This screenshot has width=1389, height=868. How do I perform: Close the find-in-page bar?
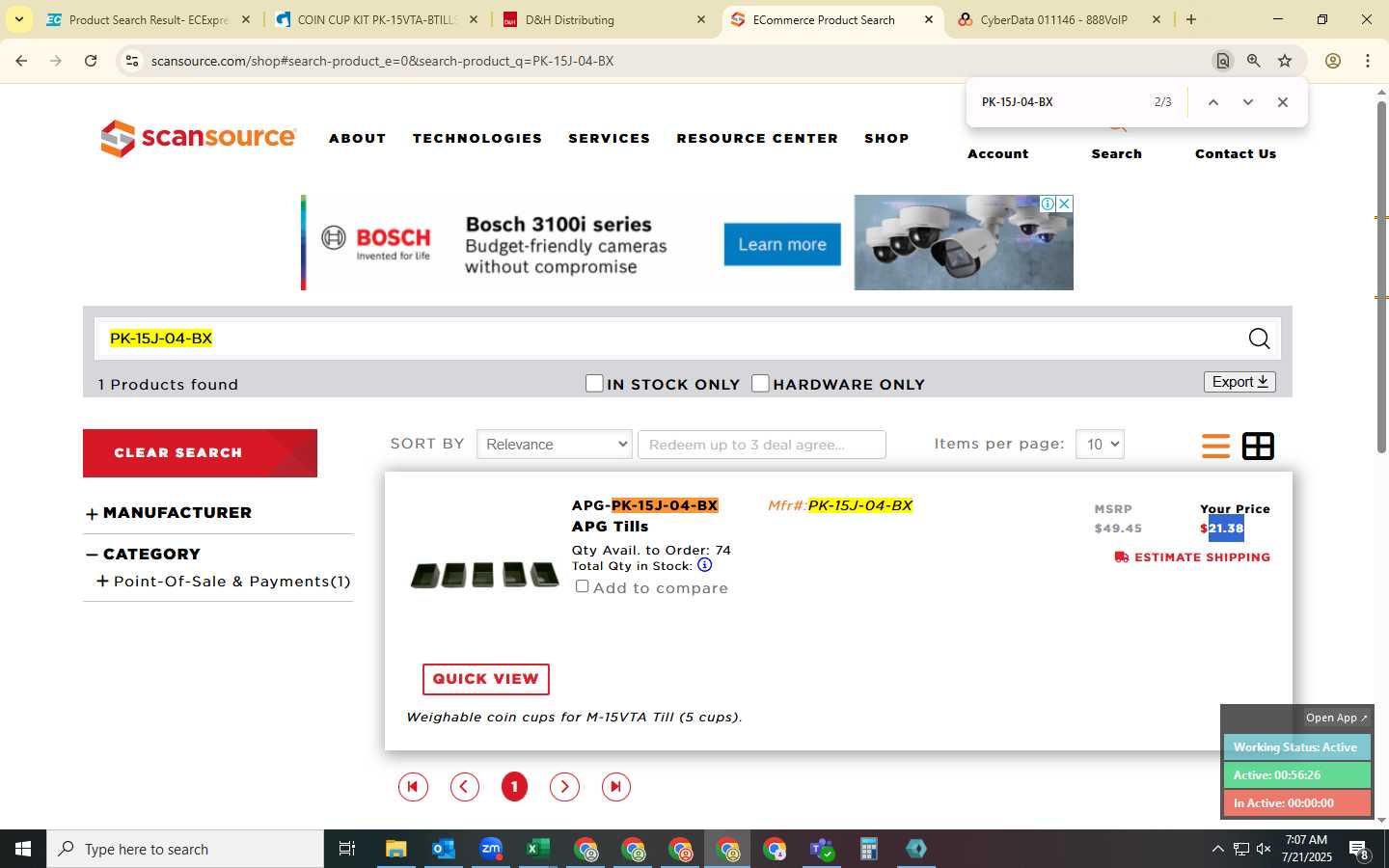[x=1283, y=102]
